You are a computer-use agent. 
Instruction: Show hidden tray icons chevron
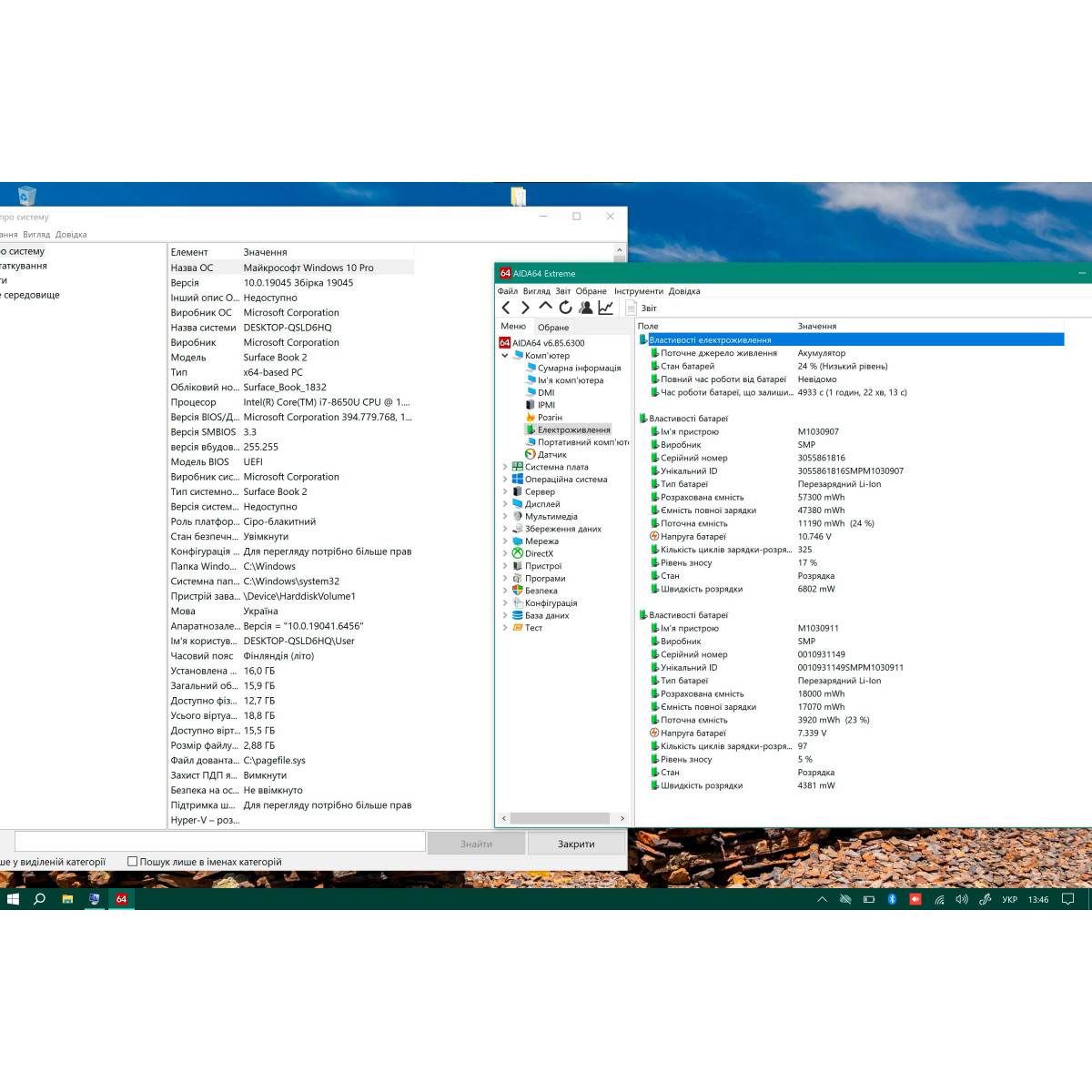tap(822, 899)
